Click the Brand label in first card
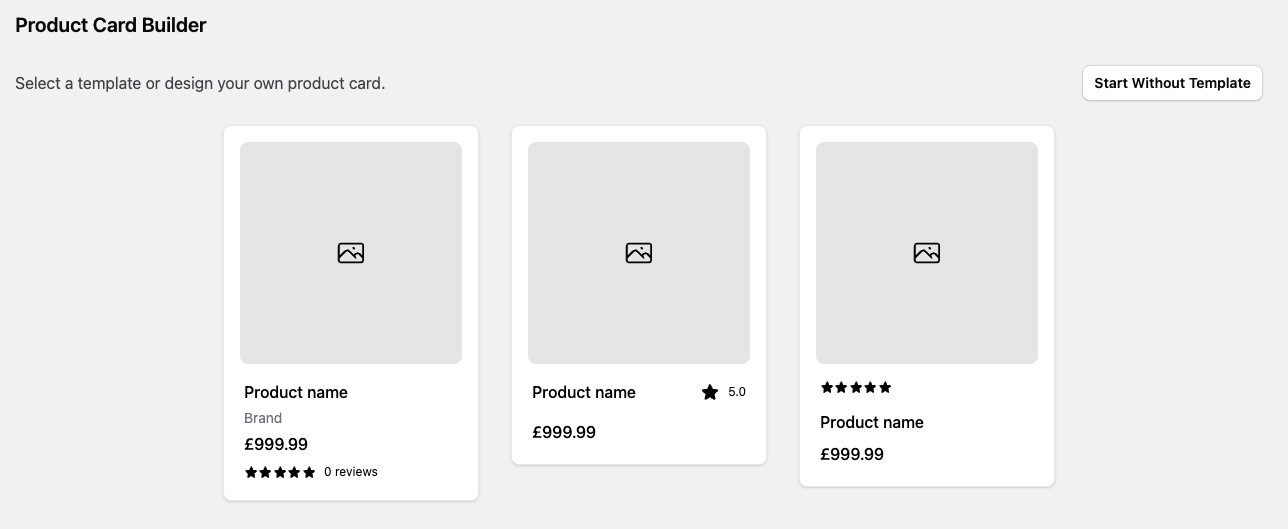Viewport: 1288px width, 529px height. [x=263, y=418]
